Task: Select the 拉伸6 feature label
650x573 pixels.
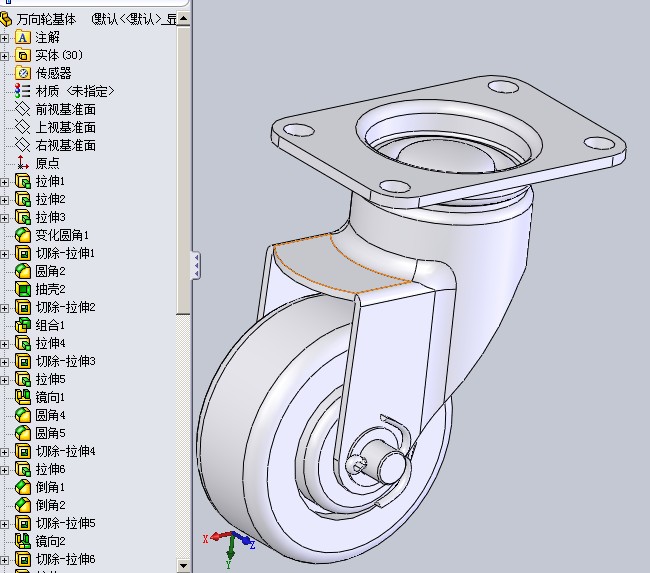Action: 50,469
